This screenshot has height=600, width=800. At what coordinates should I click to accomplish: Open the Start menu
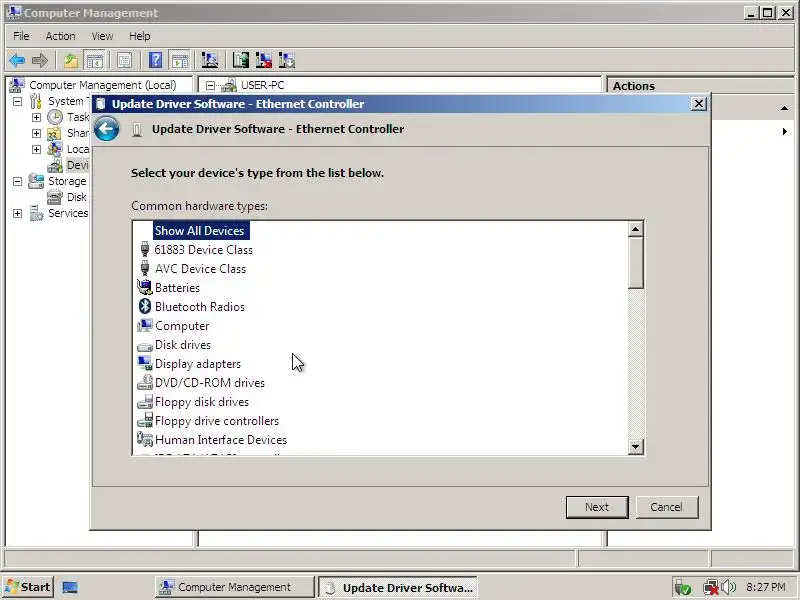(x=28, y=587)
